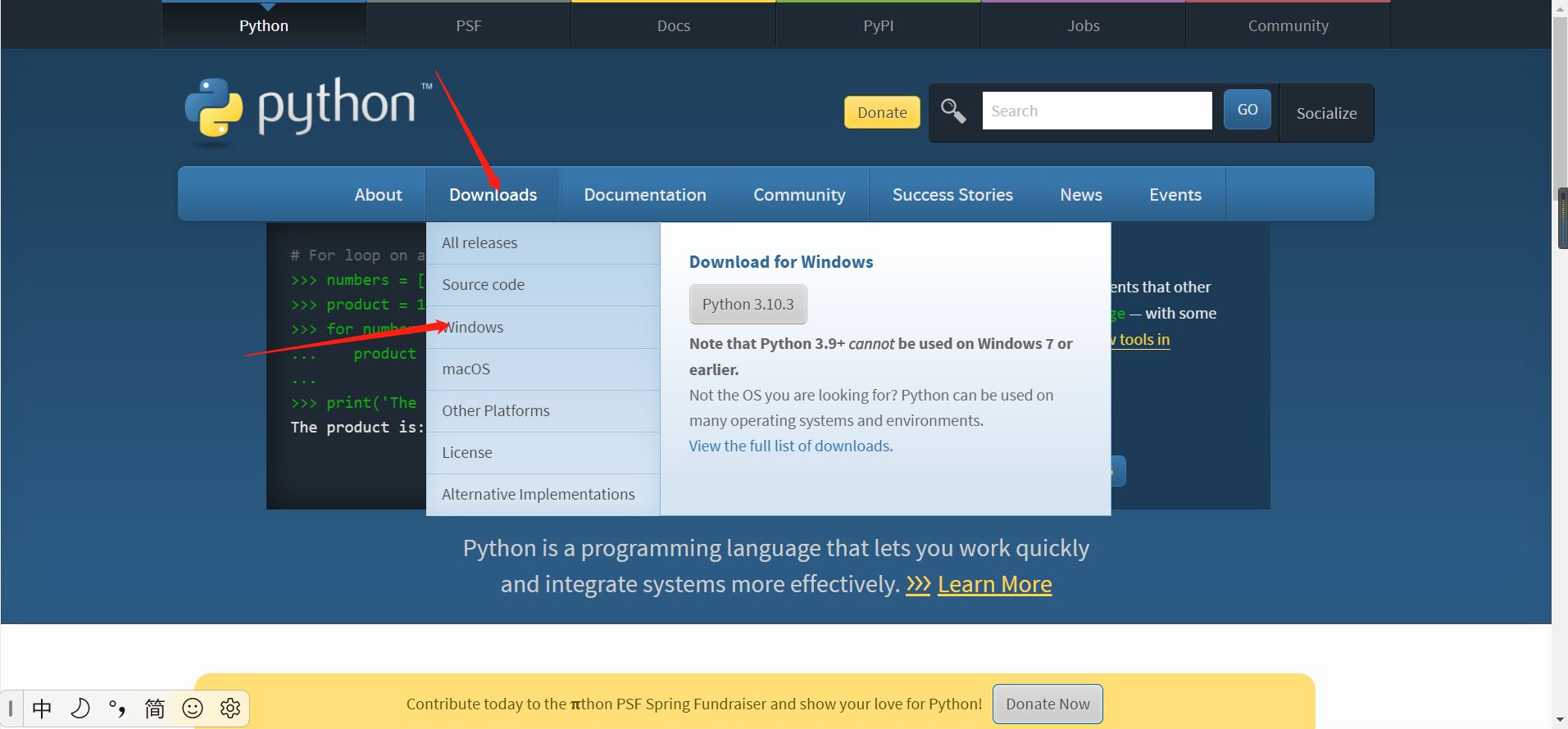The width and height of the screenshot is (1568, 729).
Task: Open the Jobs top tab
Action: 1084,25
